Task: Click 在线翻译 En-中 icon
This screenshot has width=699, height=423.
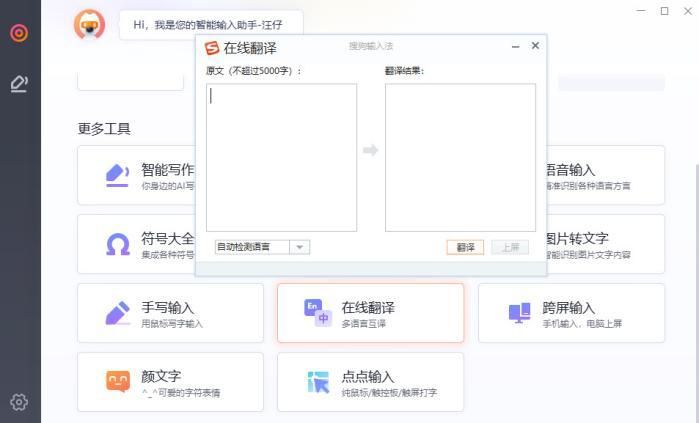Action: coord(318,313)
